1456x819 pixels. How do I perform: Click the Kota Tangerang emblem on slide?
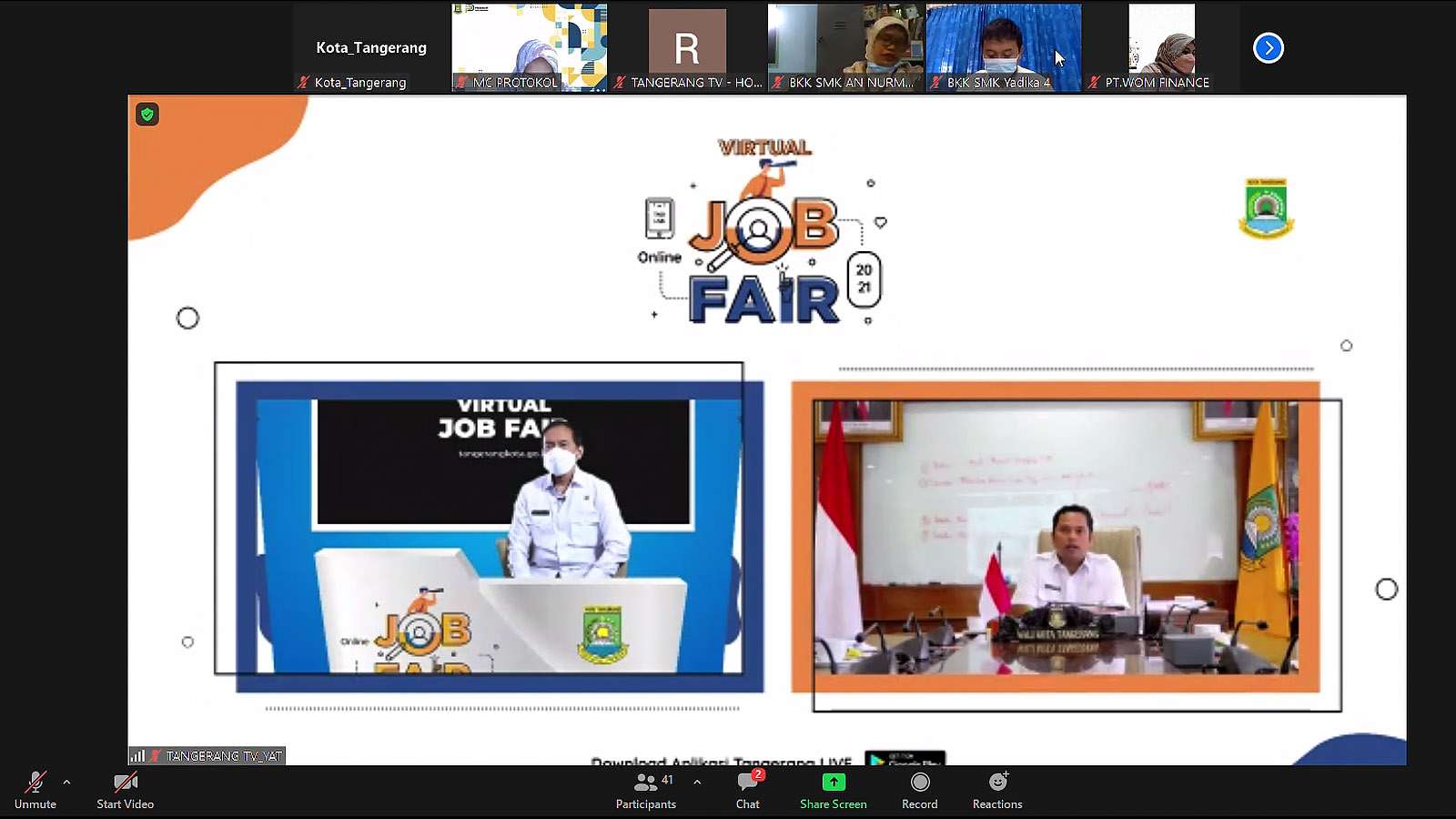click(1266, 208)
